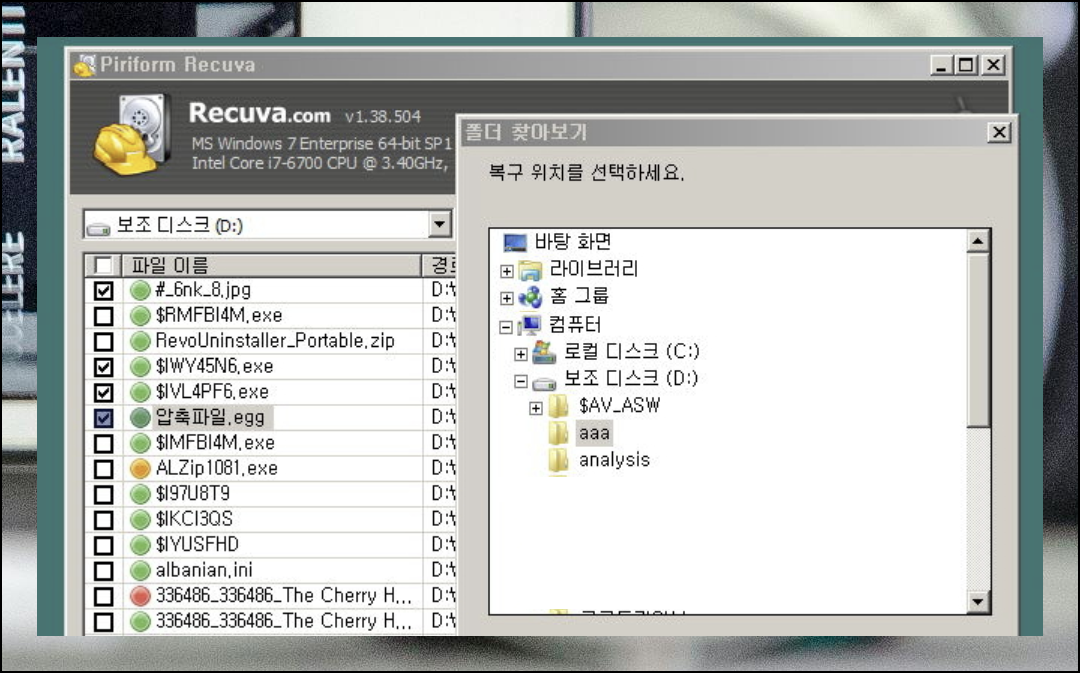Click green status icon of $IMFBI4M.exe
1080x673 pixels.
coord(140,443)
